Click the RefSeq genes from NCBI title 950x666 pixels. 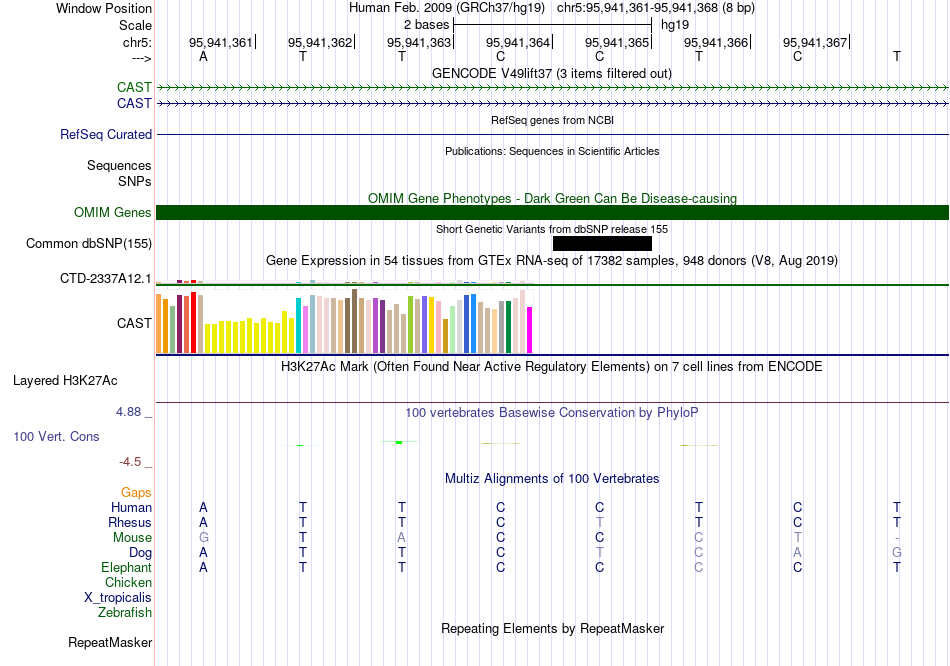click(x=552, y=120)
